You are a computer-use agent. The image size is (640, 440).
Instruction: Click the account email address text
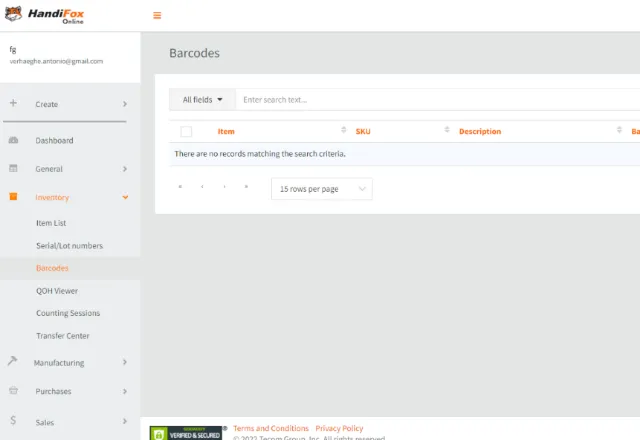pos(56,61)
